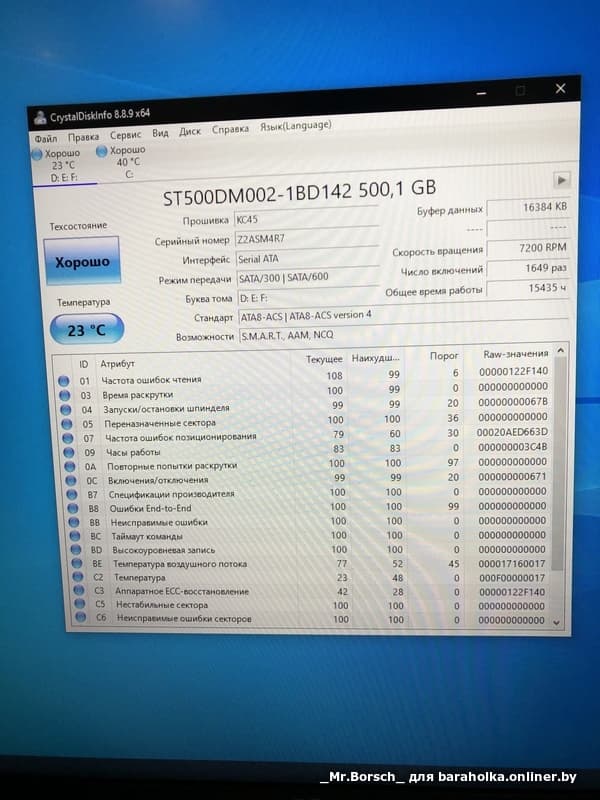Click status icon for attribute 01

click(64, 381)
